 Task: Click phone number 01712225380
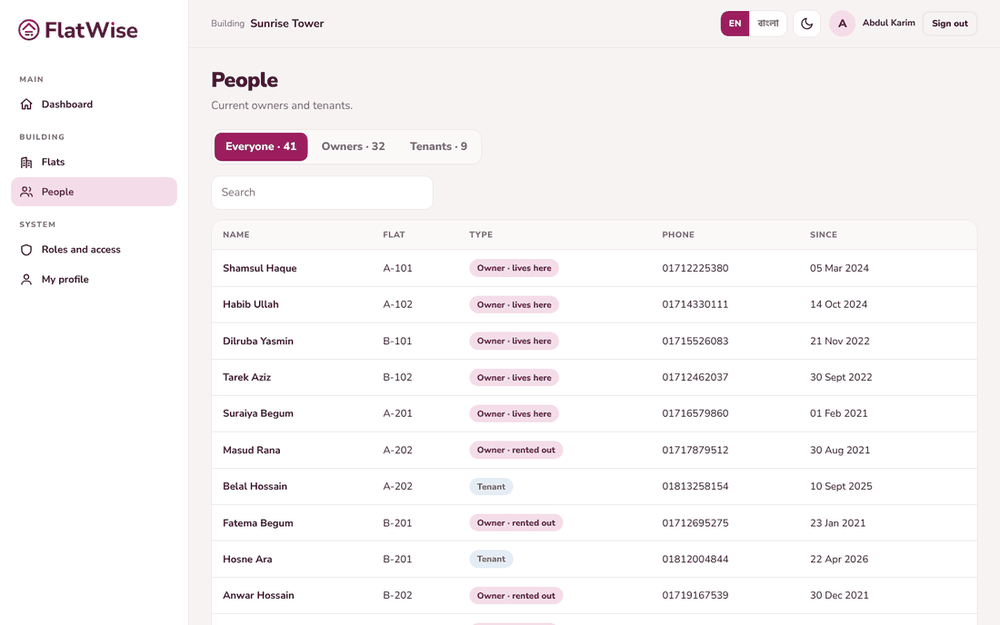tap(695, 268)
